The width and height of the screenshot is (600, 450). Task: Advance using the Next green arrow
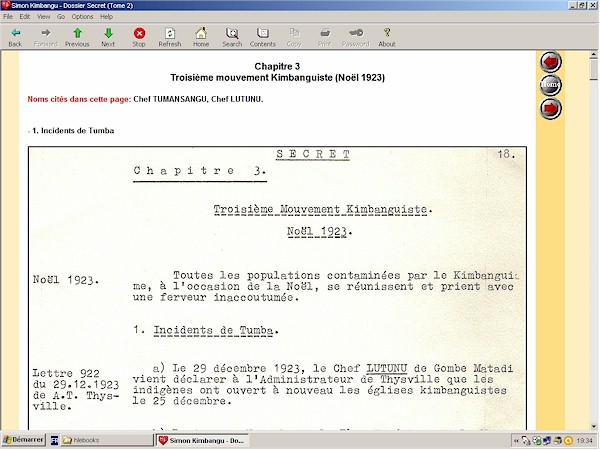coord(108,37)
